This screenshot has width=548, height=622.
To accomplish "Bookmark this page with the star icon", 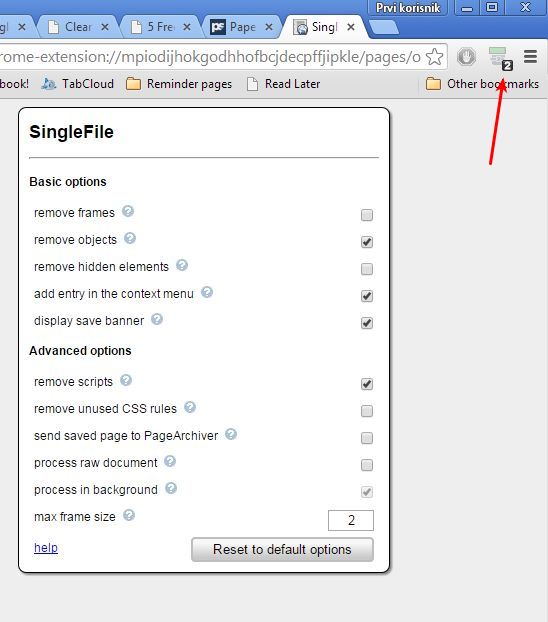I will pyautogui.click(x=435, y=57).
